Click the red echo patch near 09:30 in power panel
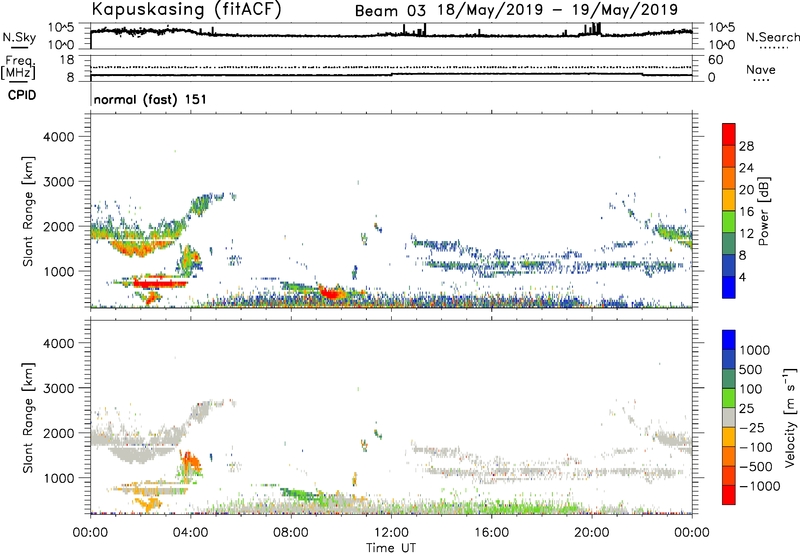This screenshot has height=554, width=800. pos(332,293)
